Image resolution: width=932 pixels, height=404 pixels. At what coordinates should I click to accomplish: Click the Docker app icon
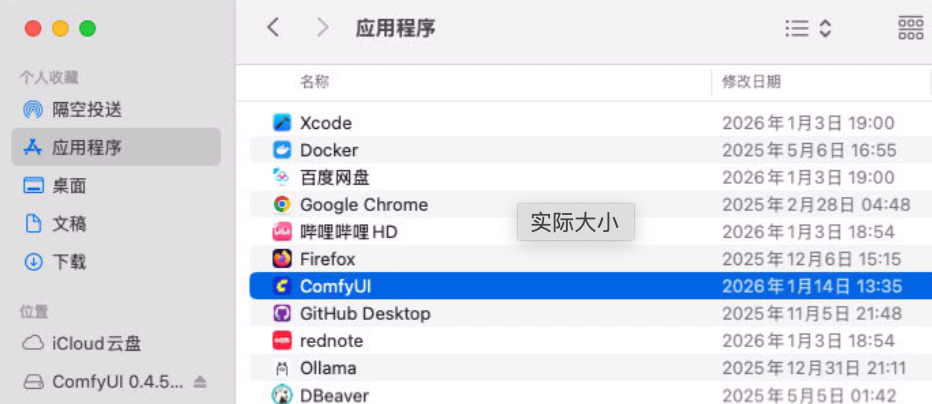282,150
